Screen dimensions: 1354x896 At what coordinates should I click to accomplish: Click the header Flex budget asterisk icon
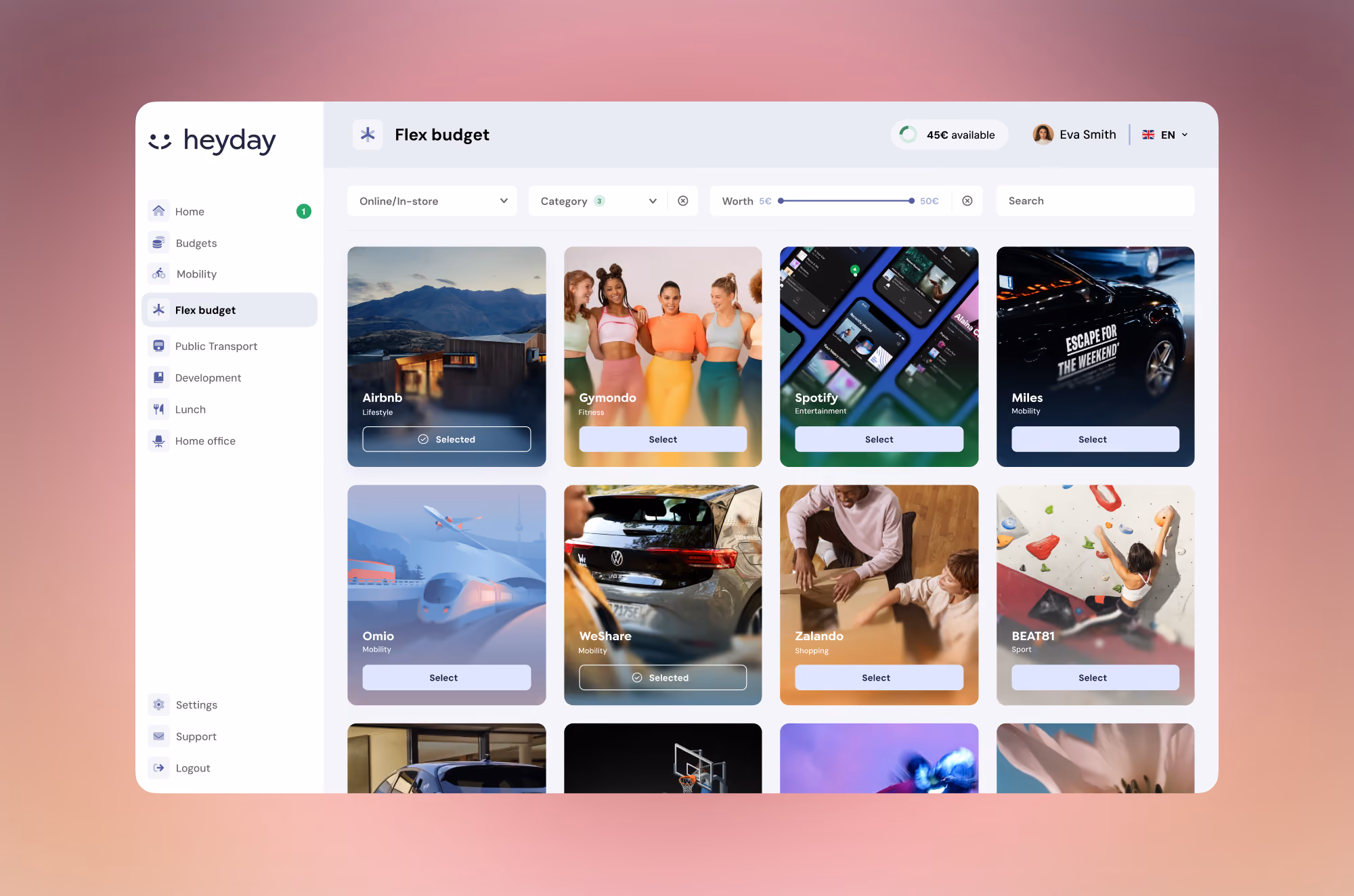click(368, 134)
